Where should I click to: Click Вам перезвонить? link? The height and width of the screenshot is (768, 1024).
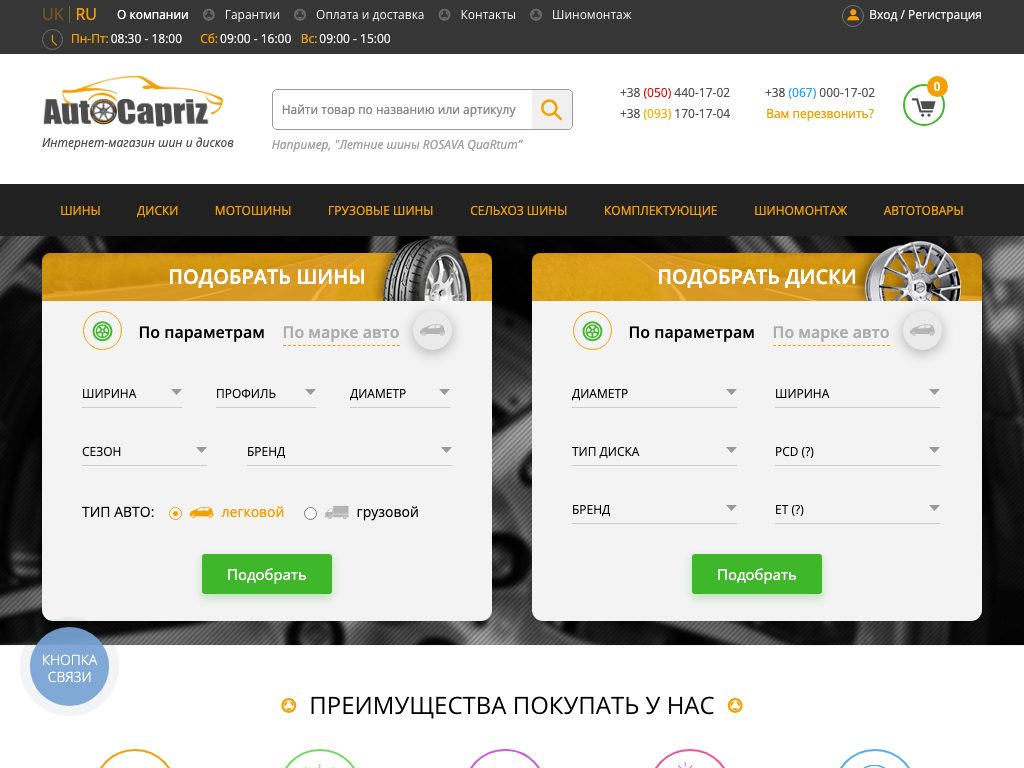pyautogui.click(x=820, y=114)
